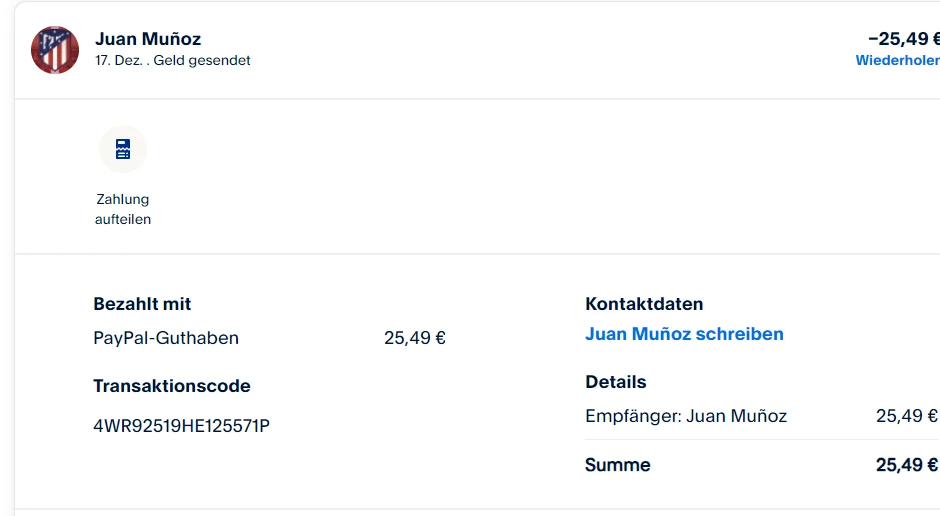Click the Empfänger: Juan Muñoz line
Viewport: 940px width, 516px height.
(x=686, y=416)
